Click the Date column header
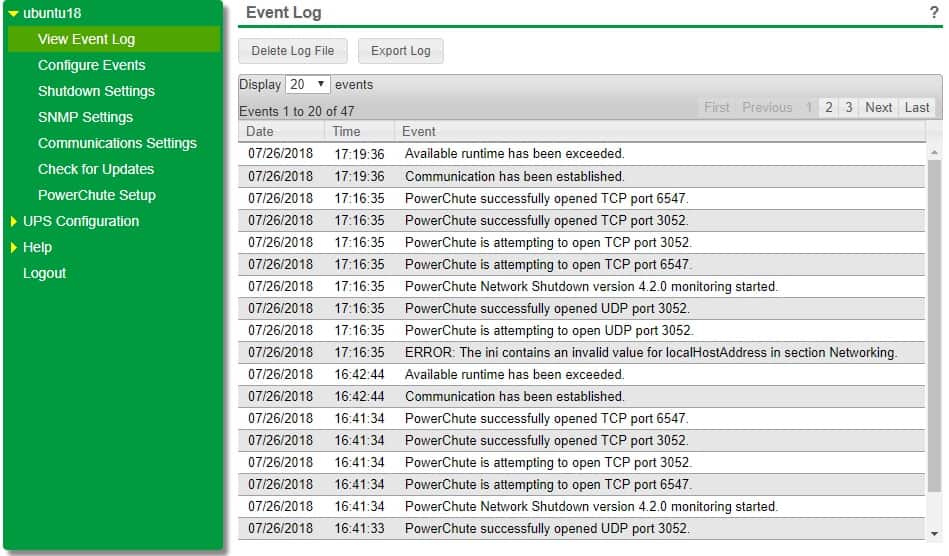949x556 pixels. click(281, 131)
